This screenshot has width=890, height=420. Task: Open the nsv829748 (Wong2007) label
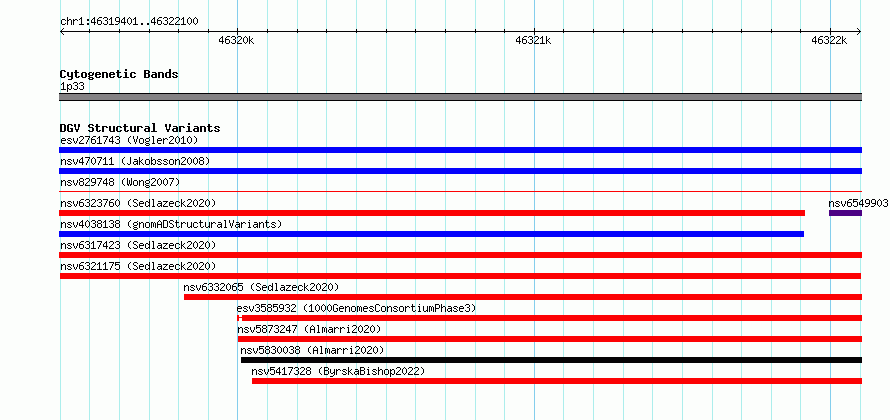pos(120,182)
